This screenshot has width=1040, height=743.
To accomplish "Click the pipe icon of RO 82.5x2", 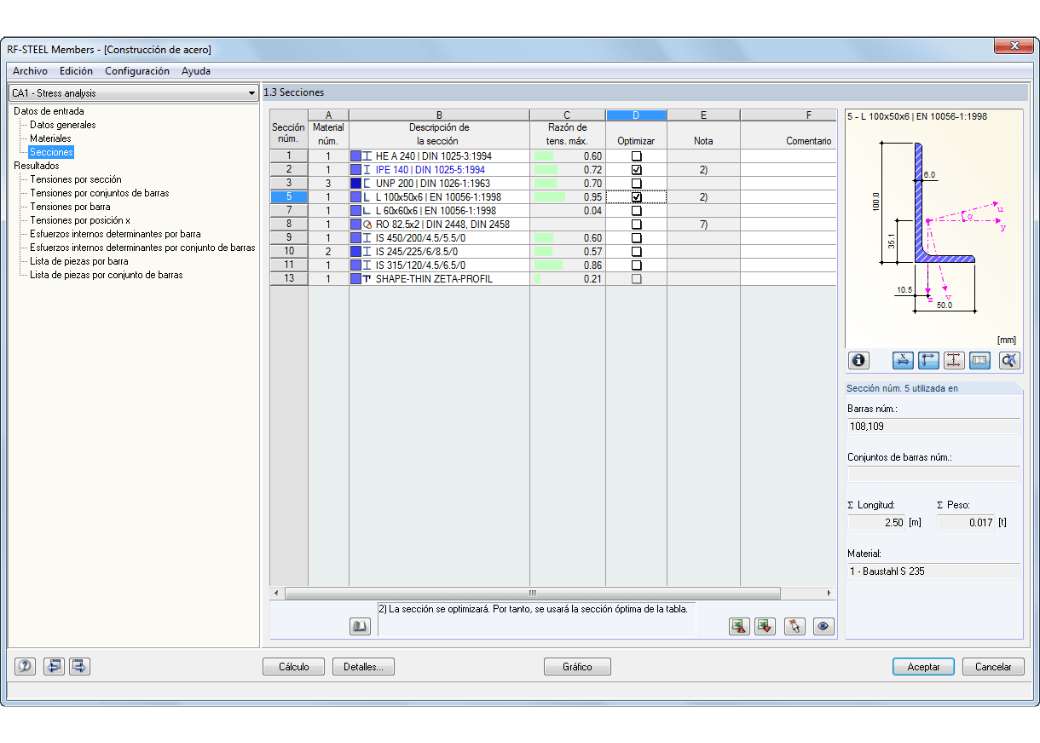I will point(367,224).
